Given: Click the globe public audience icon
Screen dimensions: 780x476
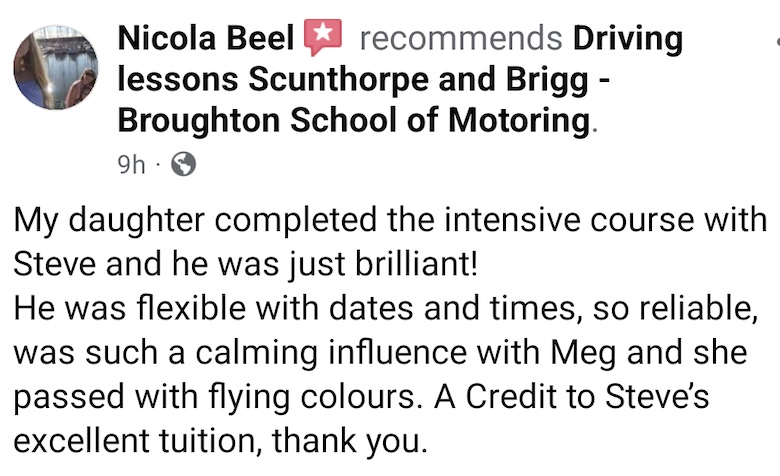Looking at the screenshot, I should click(183, 164).
